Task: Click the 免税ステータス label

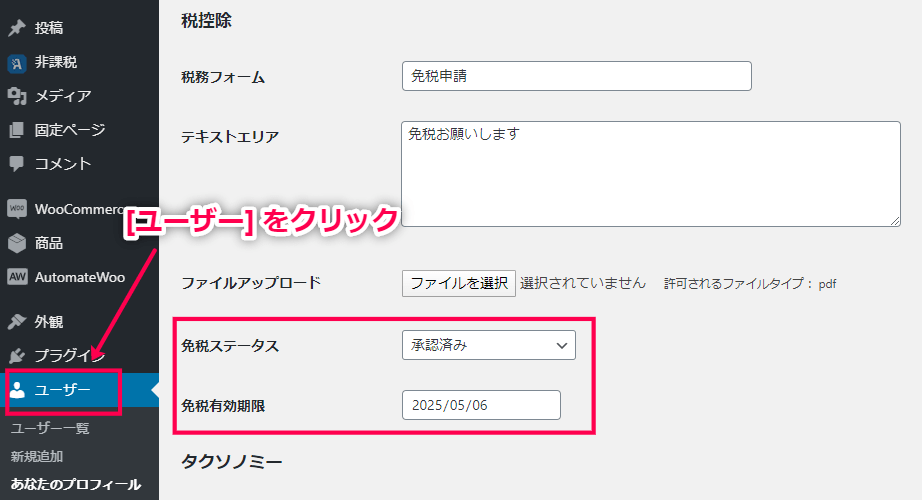Action: tap(230, 346)
